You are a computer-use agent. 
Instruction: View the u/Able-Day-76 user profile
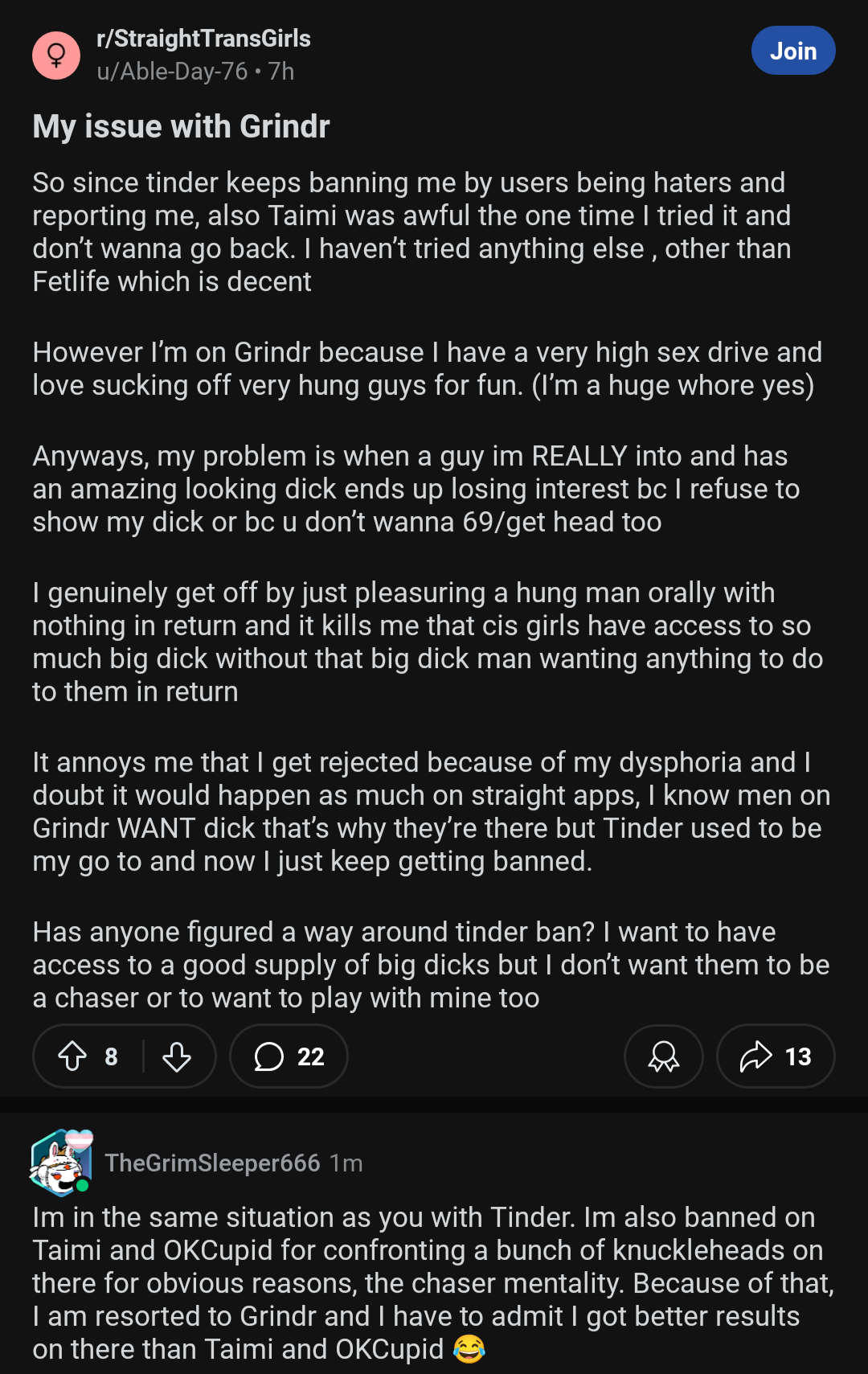172,72
